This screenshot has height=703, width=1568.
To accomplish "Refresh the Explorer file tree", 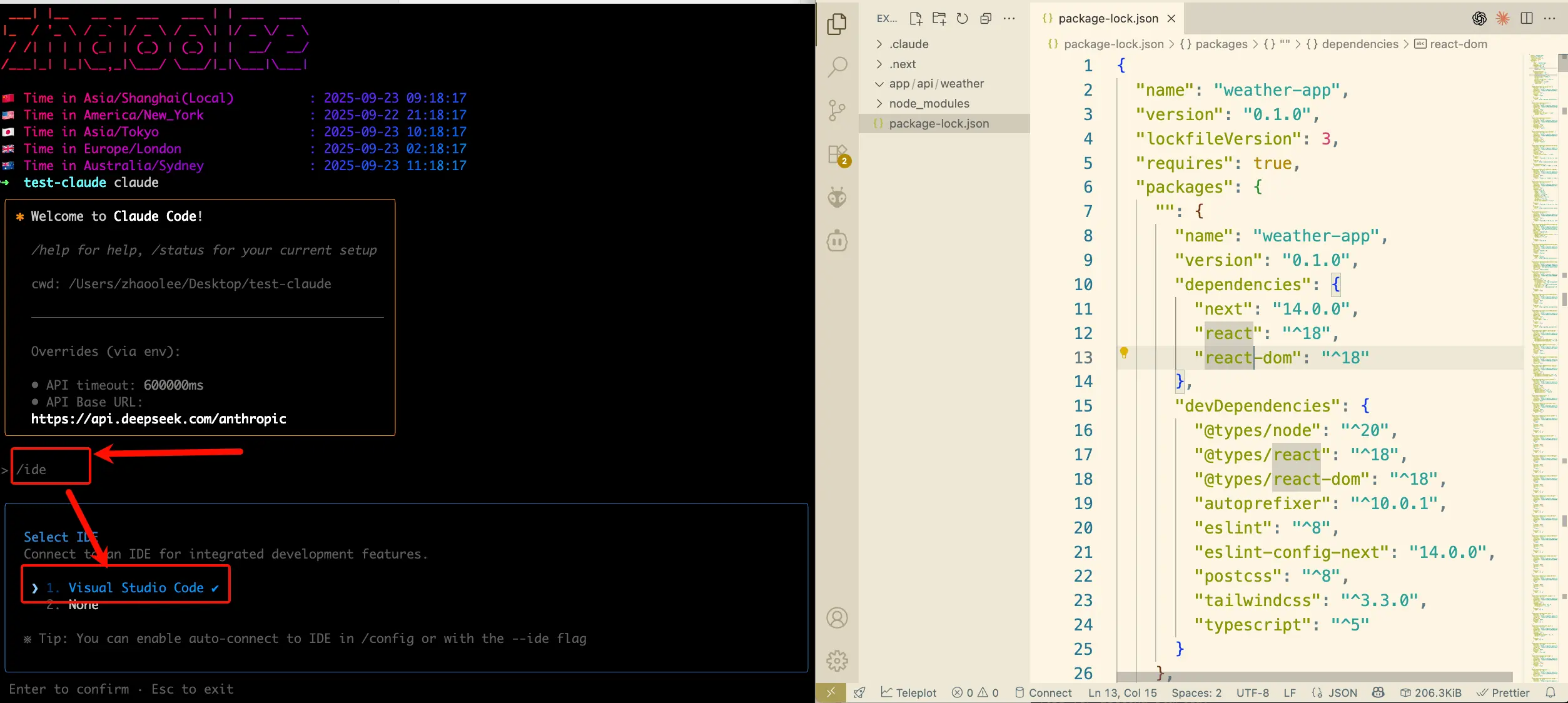I will pyautogui.click(x=962, y=19).
